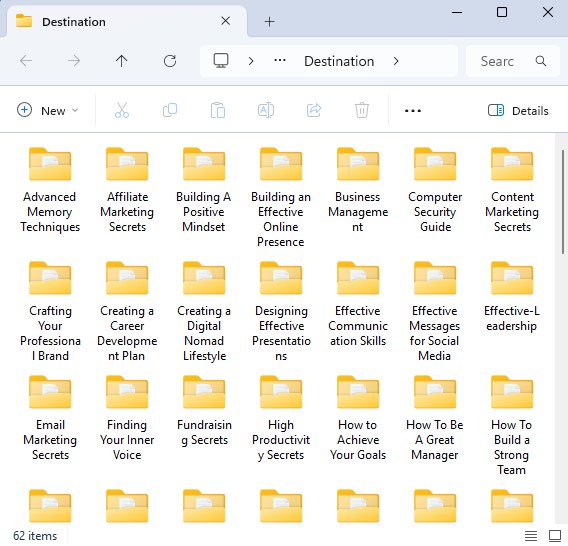
Task: Click the 62 items status text
Action: coord(35,535)
